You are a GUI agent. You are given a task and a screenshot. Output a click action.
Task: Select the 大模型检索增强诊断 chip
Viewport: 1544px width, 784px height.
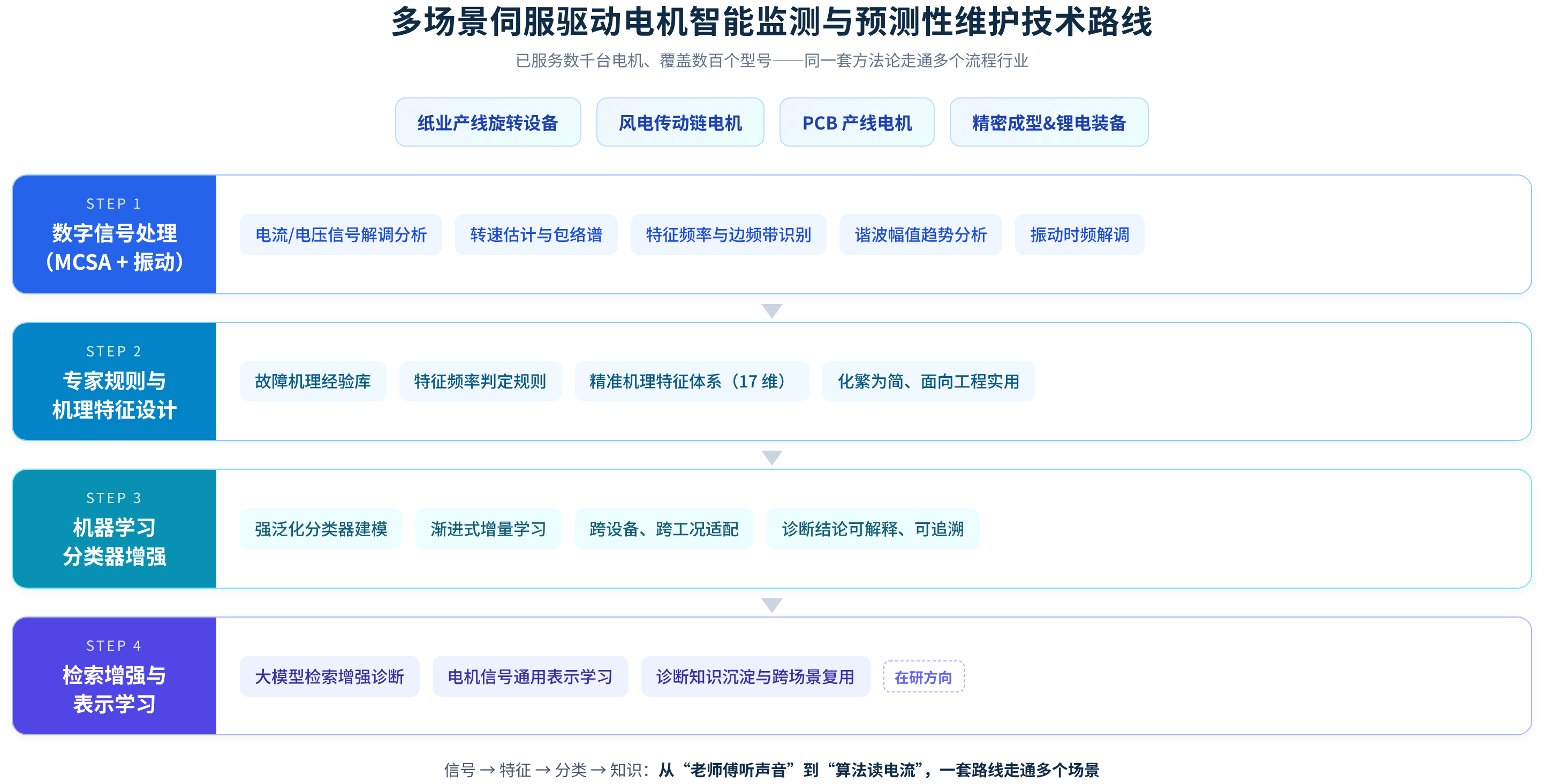tap(329, 676)
